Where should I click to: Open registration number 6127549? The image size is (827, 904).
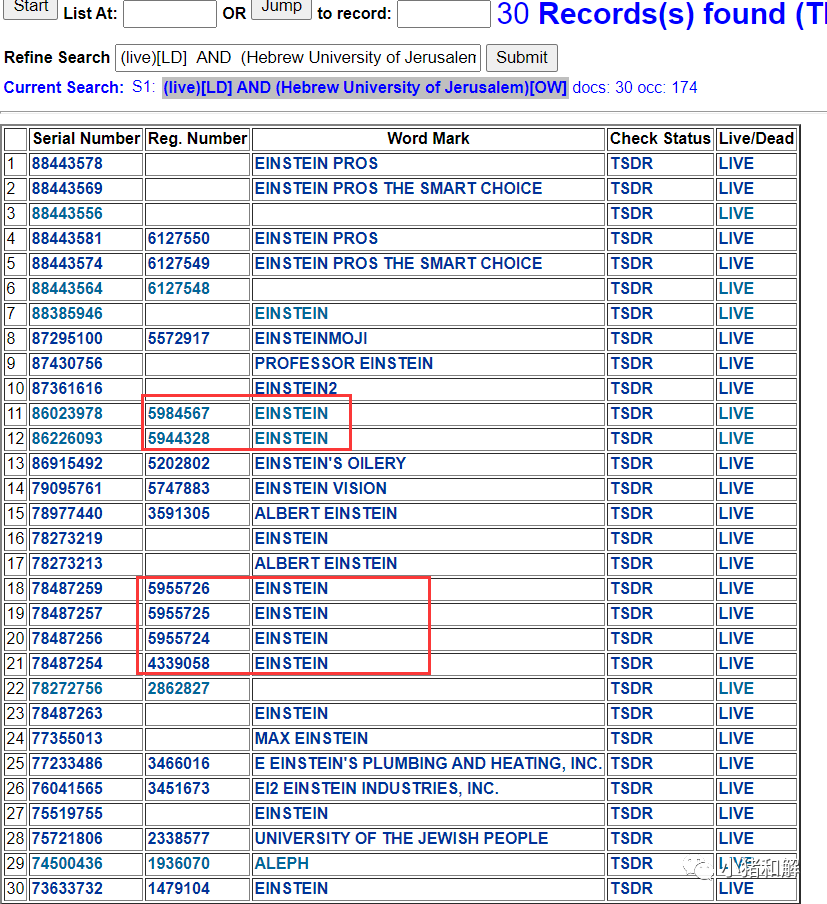179,263
